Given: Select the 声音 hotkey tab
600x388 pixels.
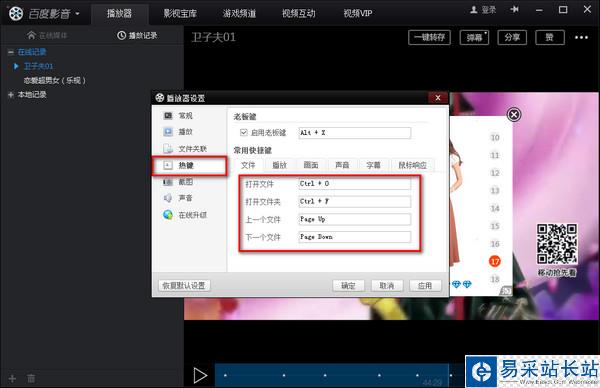Looking at the screenshot, I should pyautogui.click(x=342, y=165).
